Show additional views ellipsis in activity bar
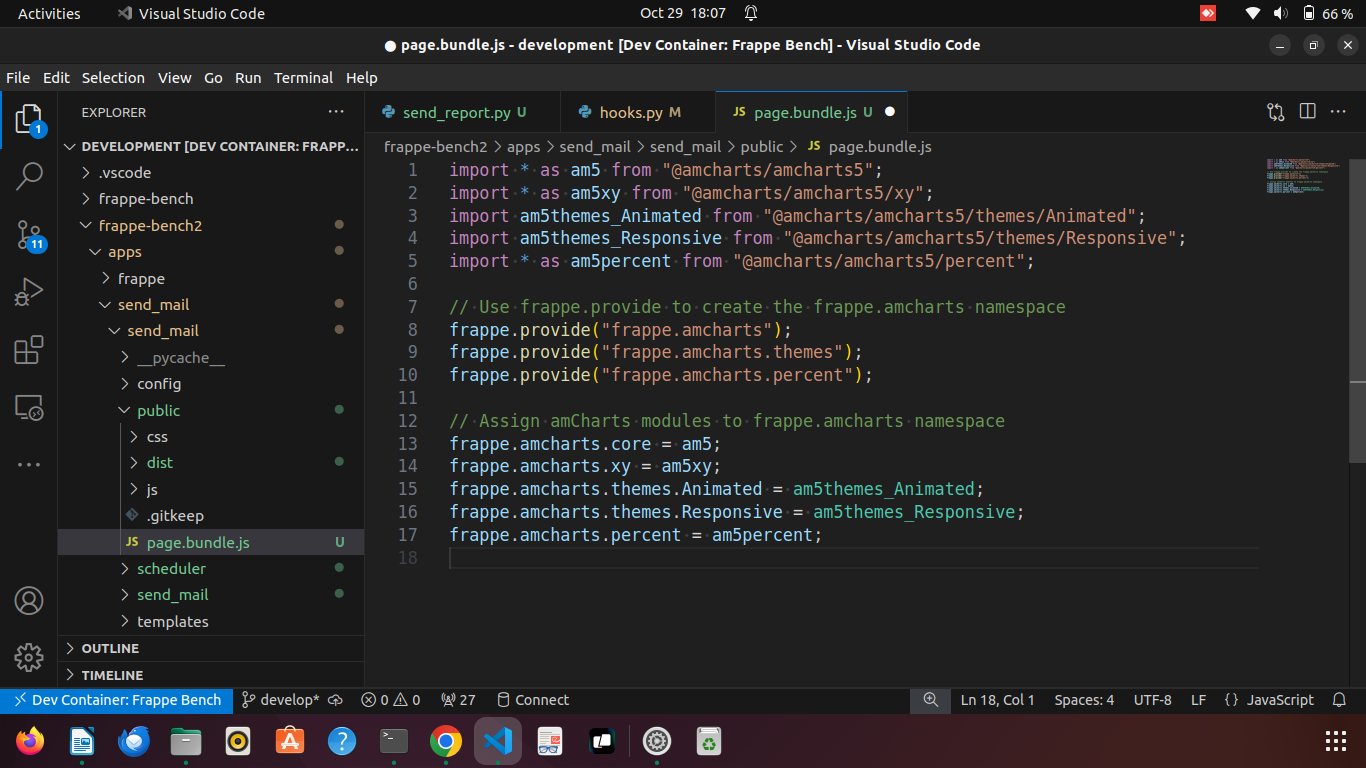The image size is (1366, 768). (x=29, y=465)
